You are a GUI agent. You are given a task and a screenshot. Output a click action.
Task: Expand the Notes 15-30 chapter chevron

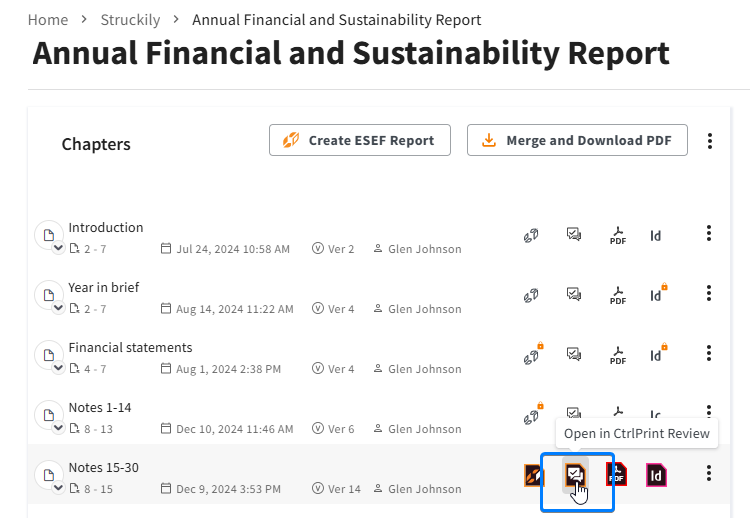click(x=58, y=487)
